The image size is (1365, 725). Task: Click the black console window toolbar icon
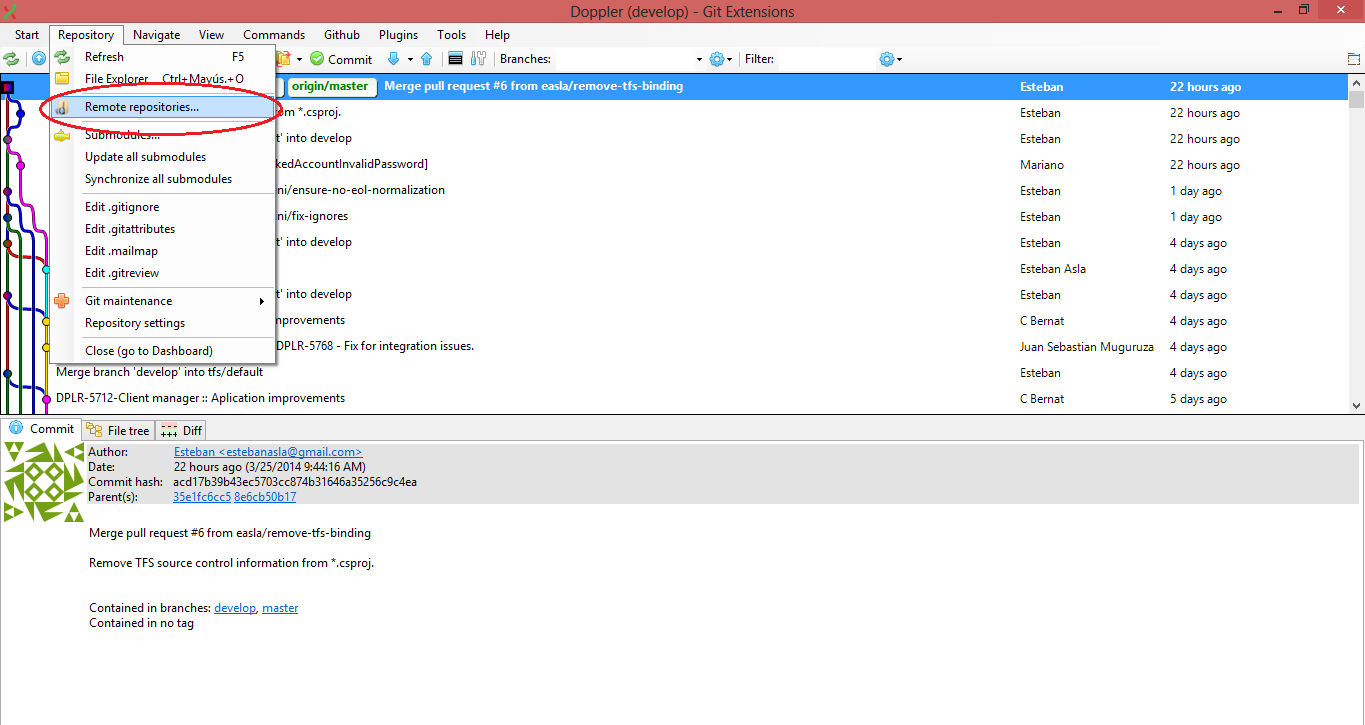455,59
